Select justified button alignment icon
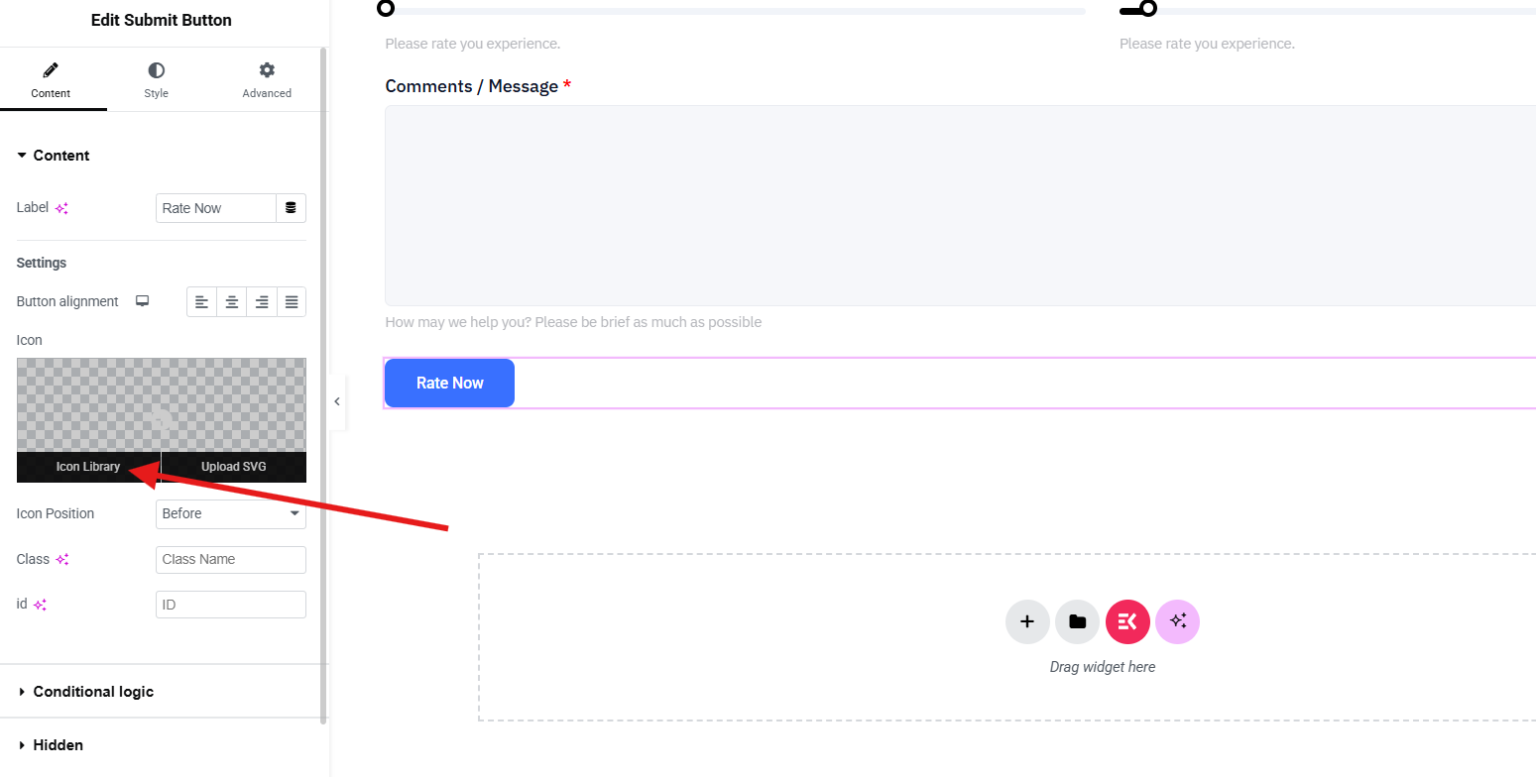The height and width of the screenshot is (777, 1536). [x=291, y=301]
